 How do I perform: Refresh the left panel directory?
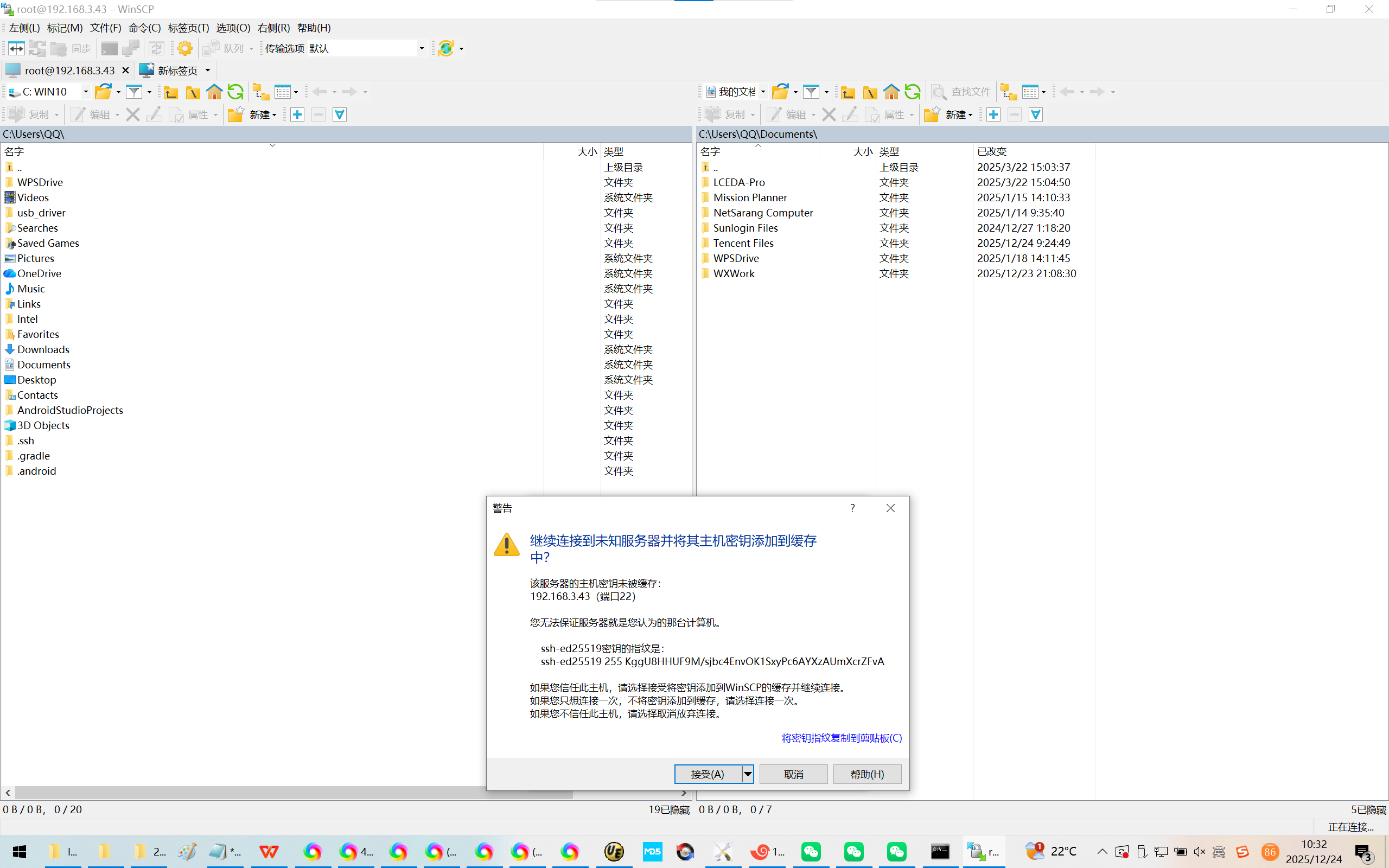coord(235,92)
